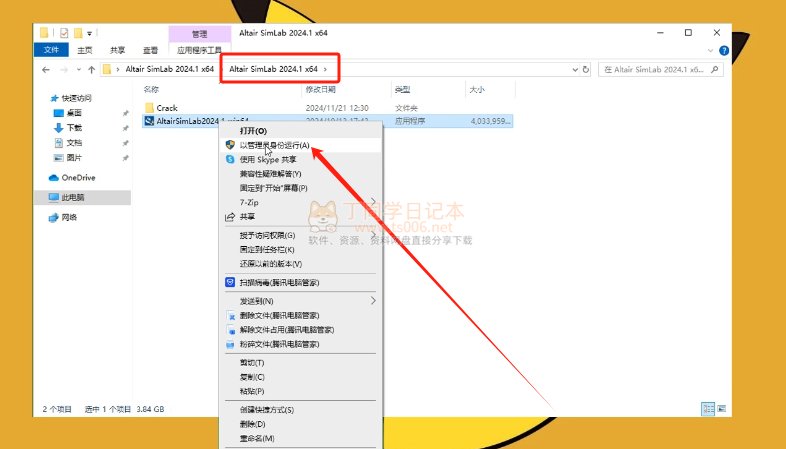Open the recent locations dropdown arrow
786x449 pixels.
79,70
